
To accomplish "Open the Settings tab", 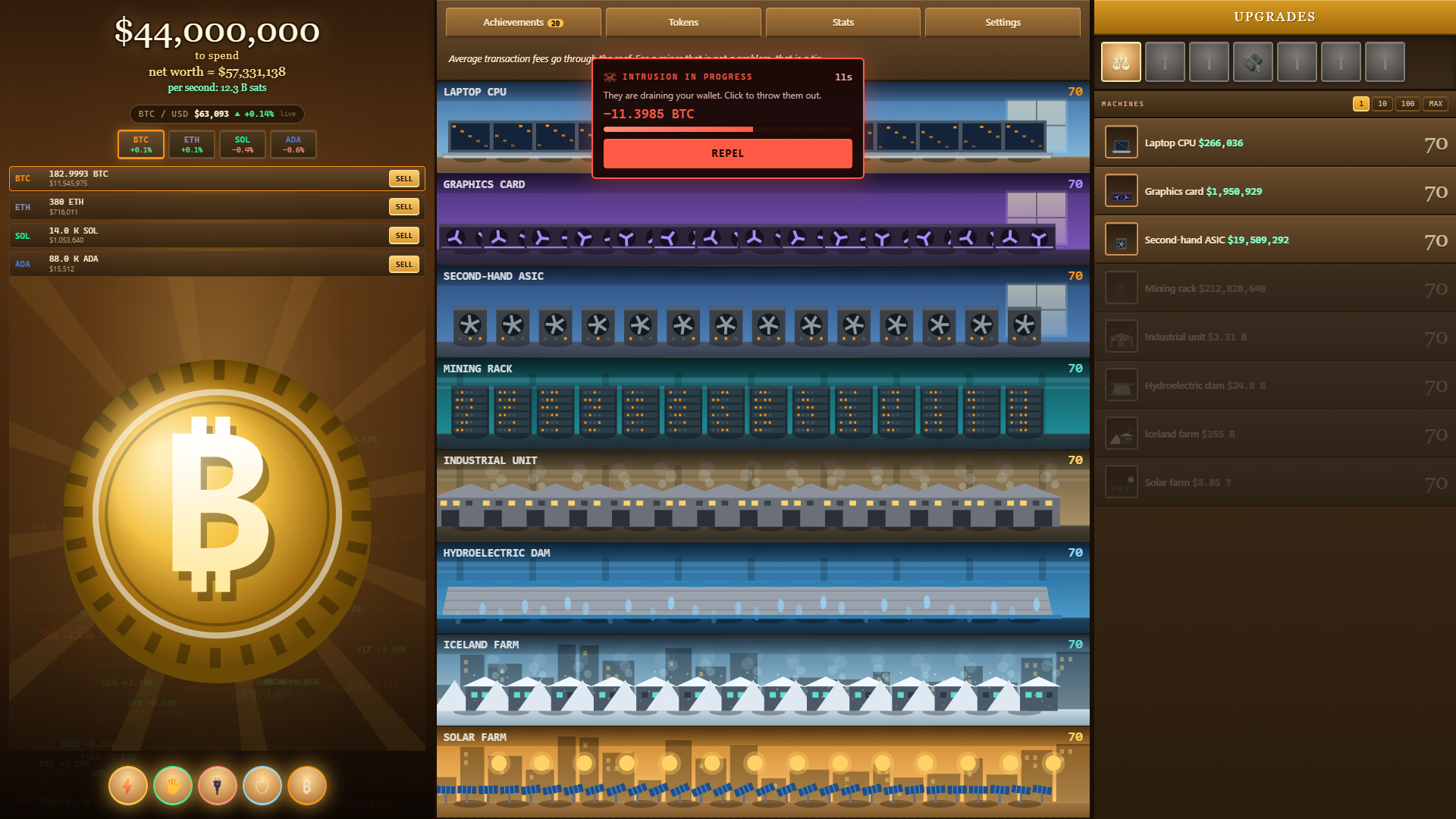I will coord(1003,23).
